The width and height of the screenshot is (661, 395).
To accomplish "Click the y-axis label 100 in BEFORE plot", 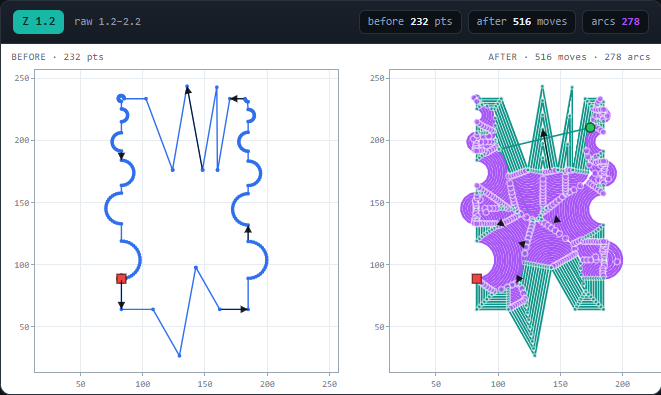I will pyautogui.click(x=22, y=265).
